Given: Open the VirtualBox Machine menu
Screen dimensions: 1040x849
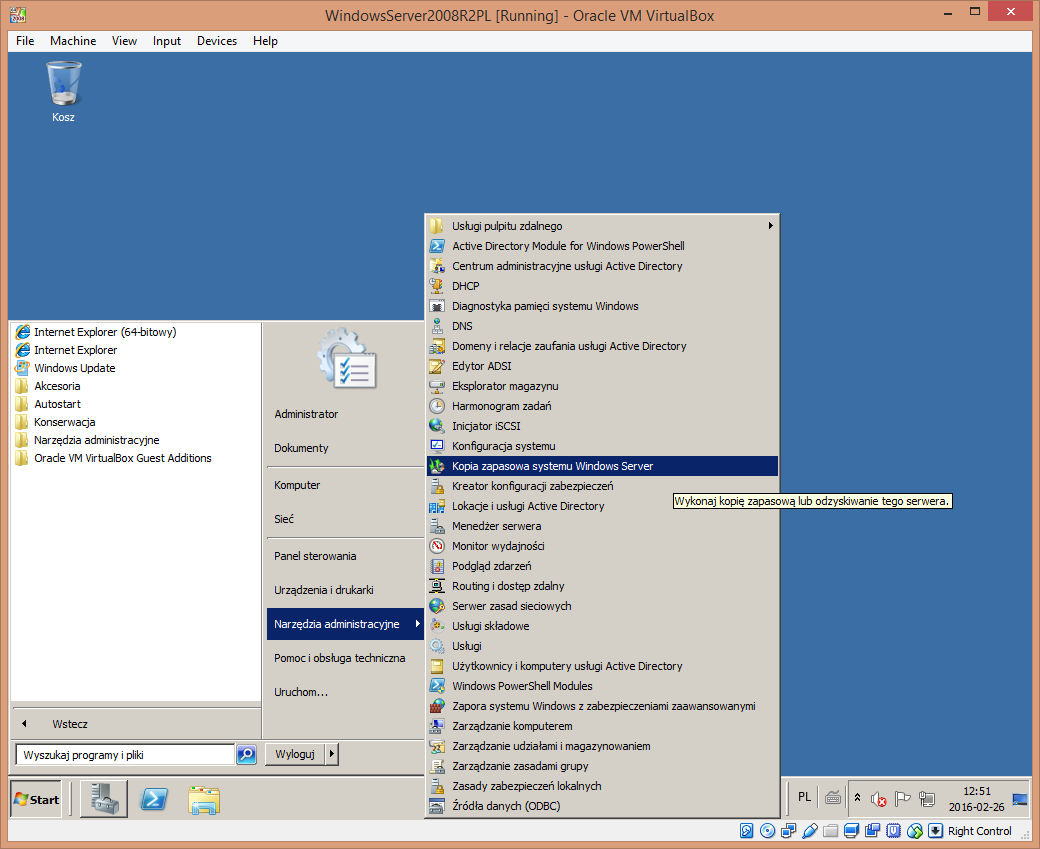Looking at the screenshot, I should click(73, 40).
